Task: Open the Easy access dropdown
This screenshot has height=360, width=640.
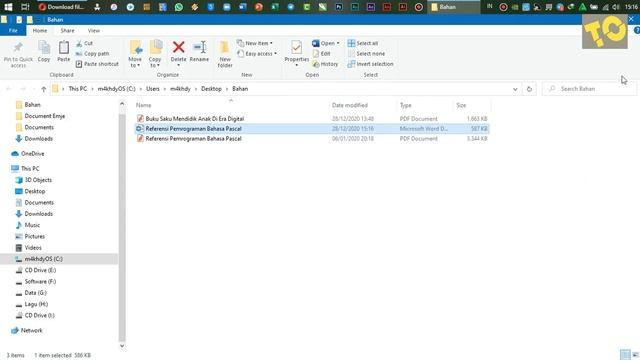Action: point(257,53)
